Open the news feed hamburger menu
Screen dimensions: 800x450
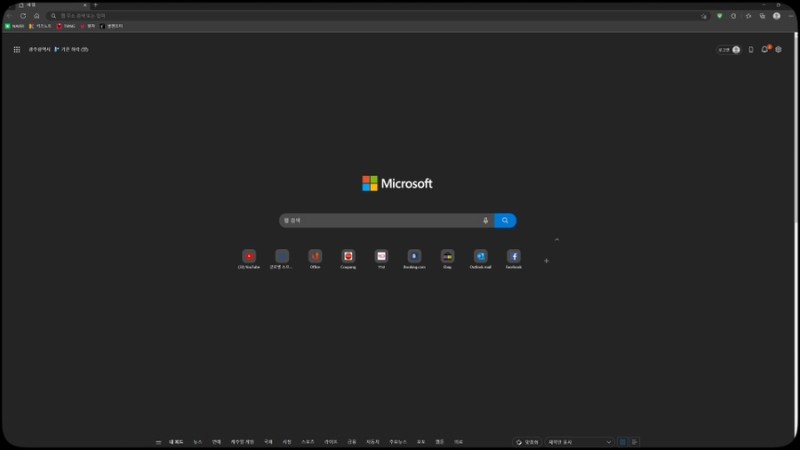[158, 442]
